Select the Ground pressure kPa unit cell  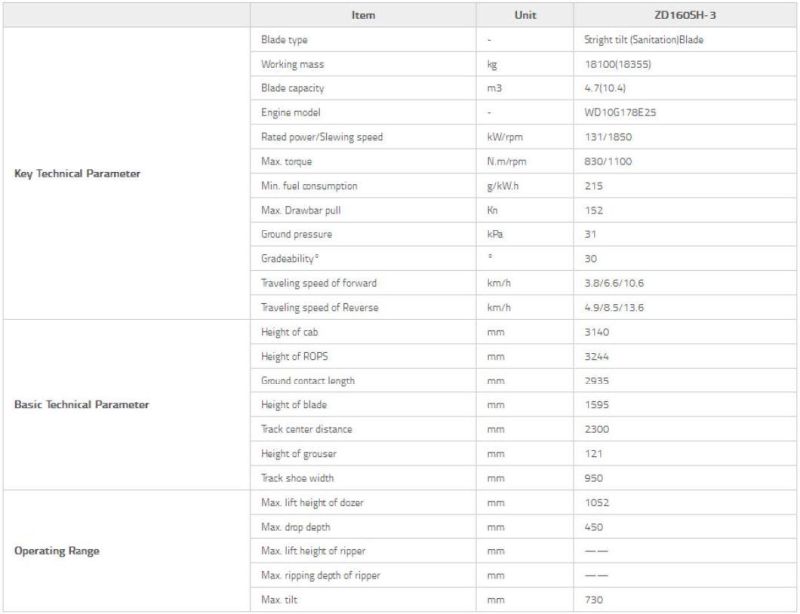point(493,234)
